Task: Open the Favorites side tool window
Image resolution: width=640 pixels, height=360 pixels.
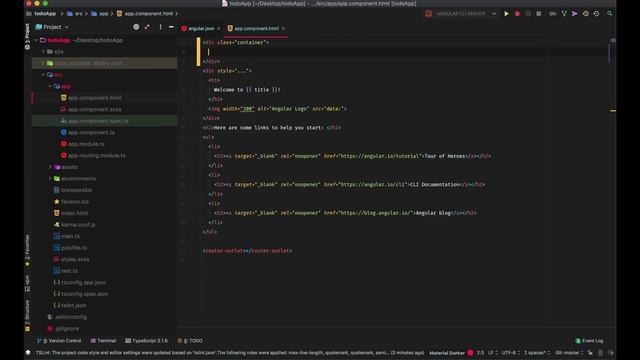Action: point(27,251)
